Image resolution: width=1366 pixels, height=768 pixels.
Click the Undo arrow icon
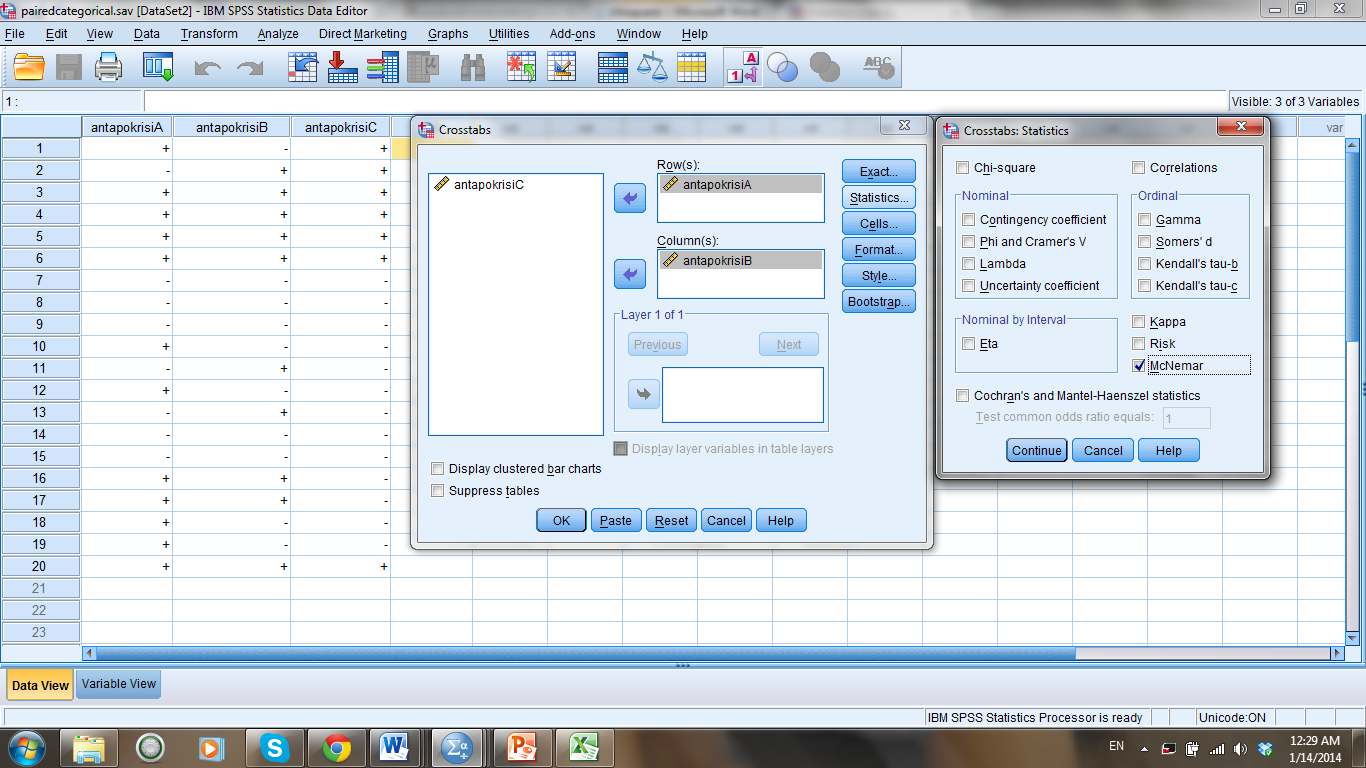pos(207,68)
